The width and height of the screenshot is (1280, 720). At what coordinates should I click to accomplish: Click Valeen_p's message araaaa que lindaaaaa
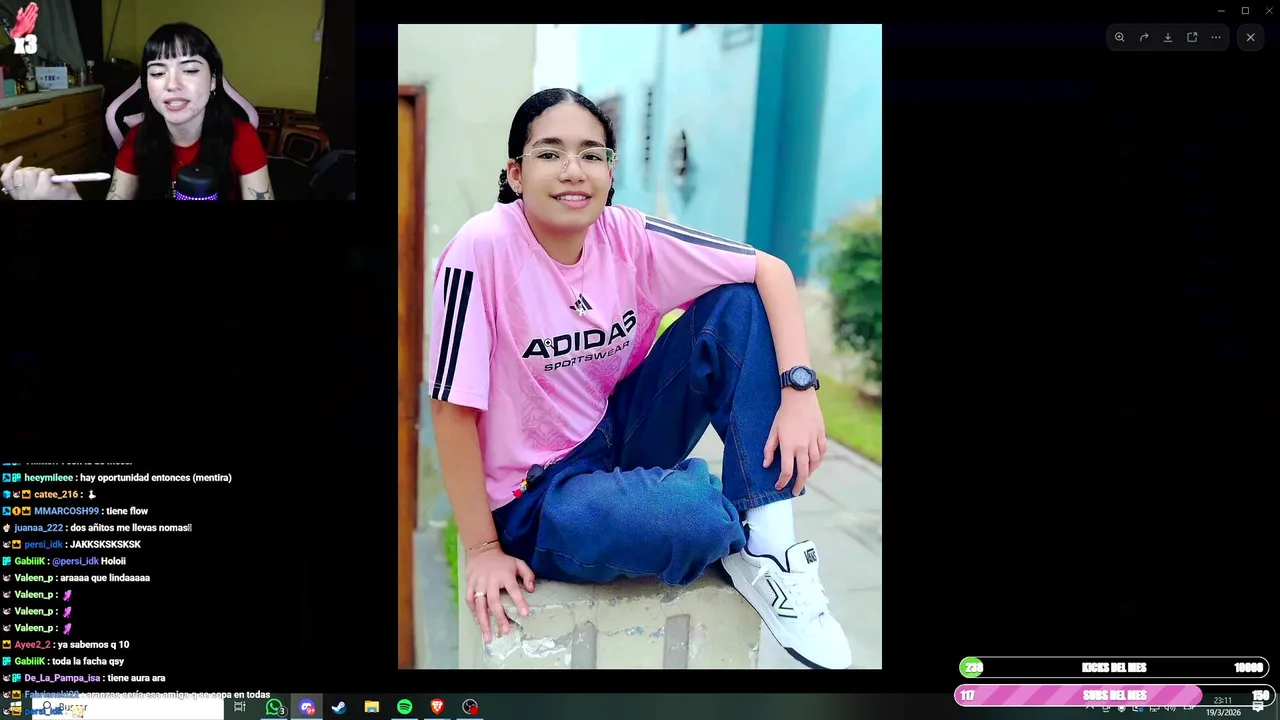(x=105, y=578)
